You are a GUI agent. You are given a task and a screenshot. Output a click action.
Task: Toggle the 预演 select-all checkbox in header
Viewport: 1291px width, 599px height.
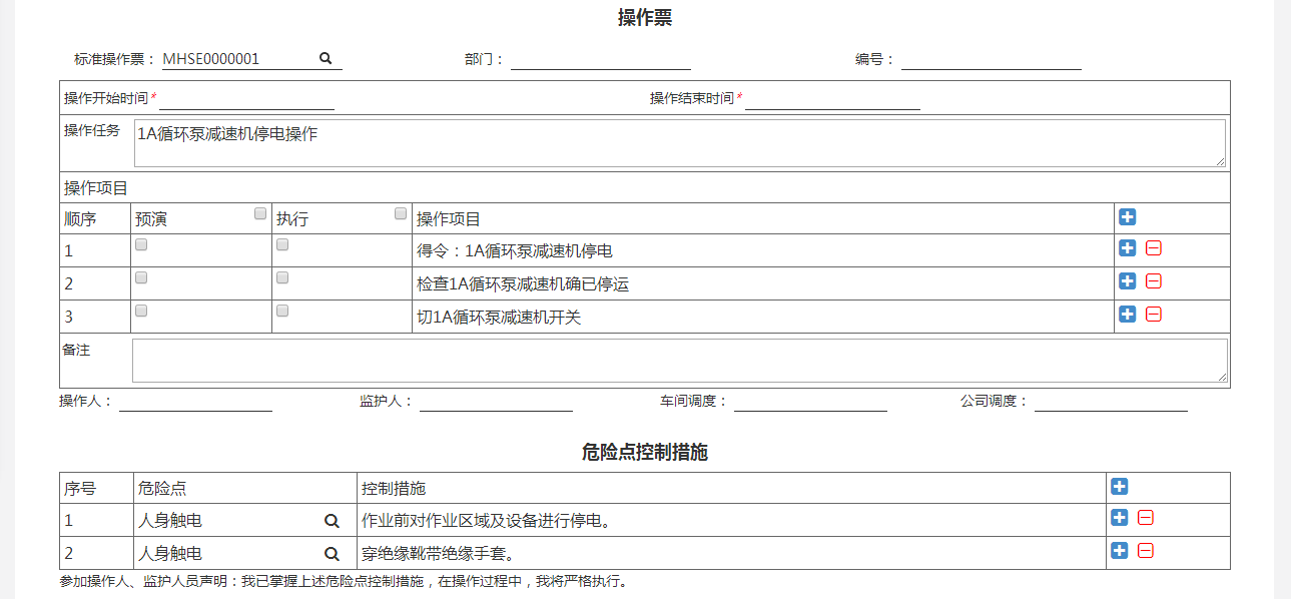point(261,213)
